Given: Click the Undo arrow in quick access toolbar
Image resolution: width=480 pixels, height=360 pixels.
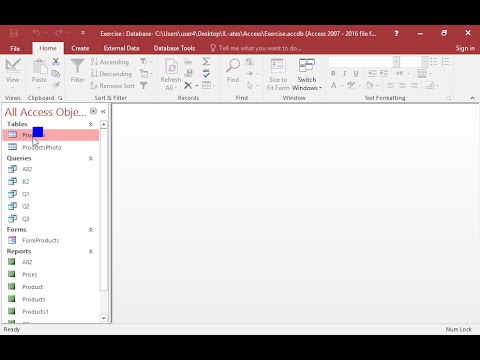Looking at the screenshot, I should (36, 33).
